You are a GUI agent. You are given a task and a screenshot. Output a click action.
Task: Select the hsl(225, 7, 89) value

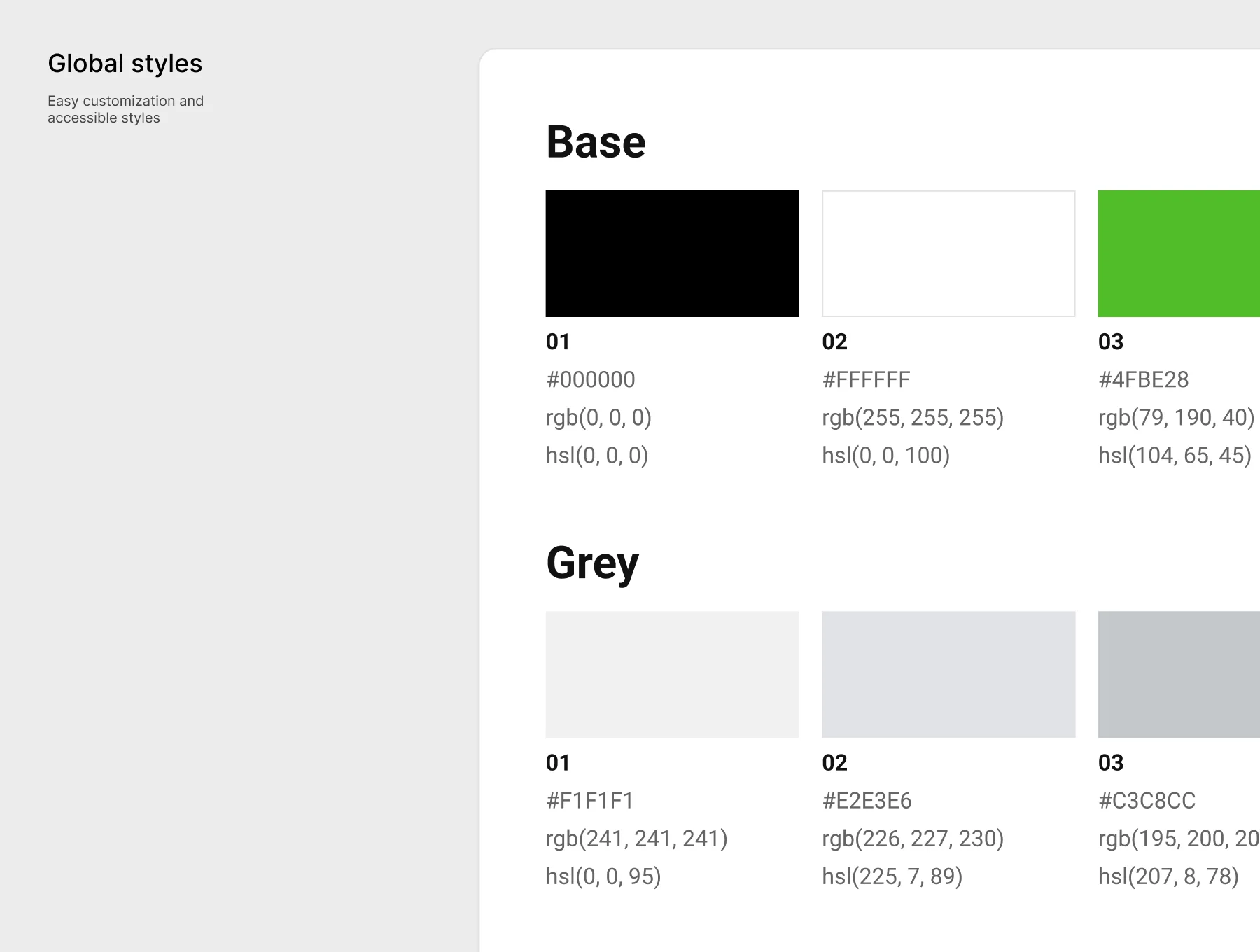(x=892, y=876)
